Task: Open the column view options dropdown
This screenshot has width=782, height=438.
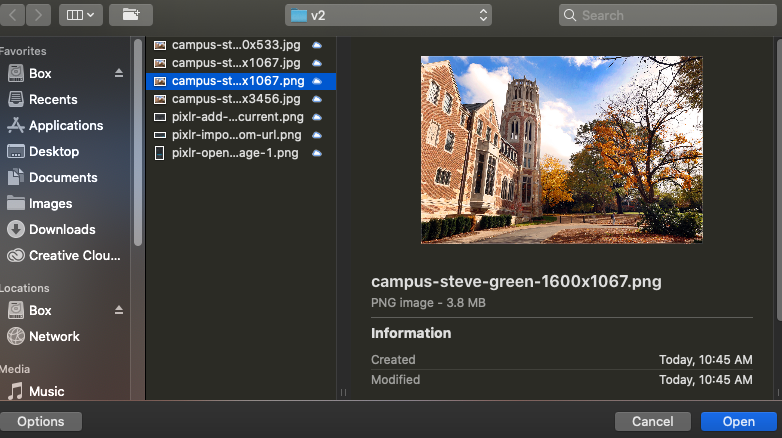Action: point(80,15)
